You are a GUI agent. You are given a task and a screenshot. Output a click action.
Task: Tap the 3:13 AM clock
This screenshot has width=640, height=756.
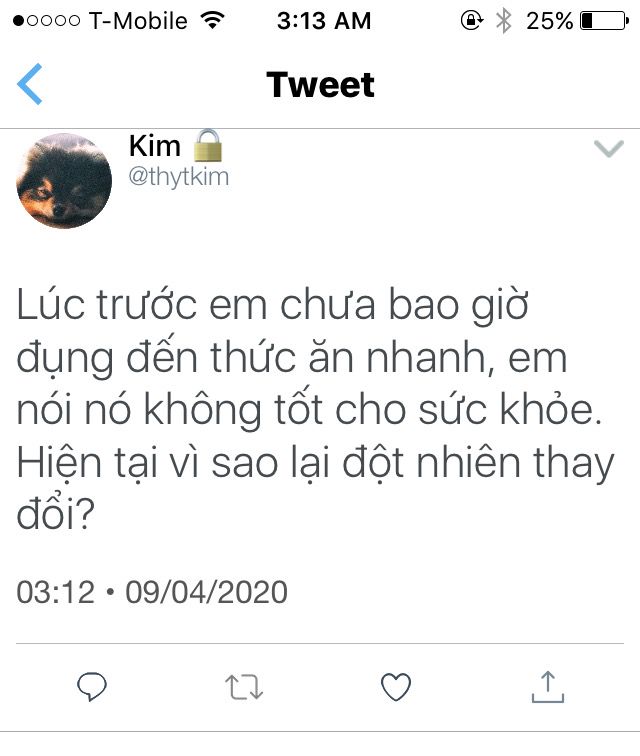pos(324,21)
